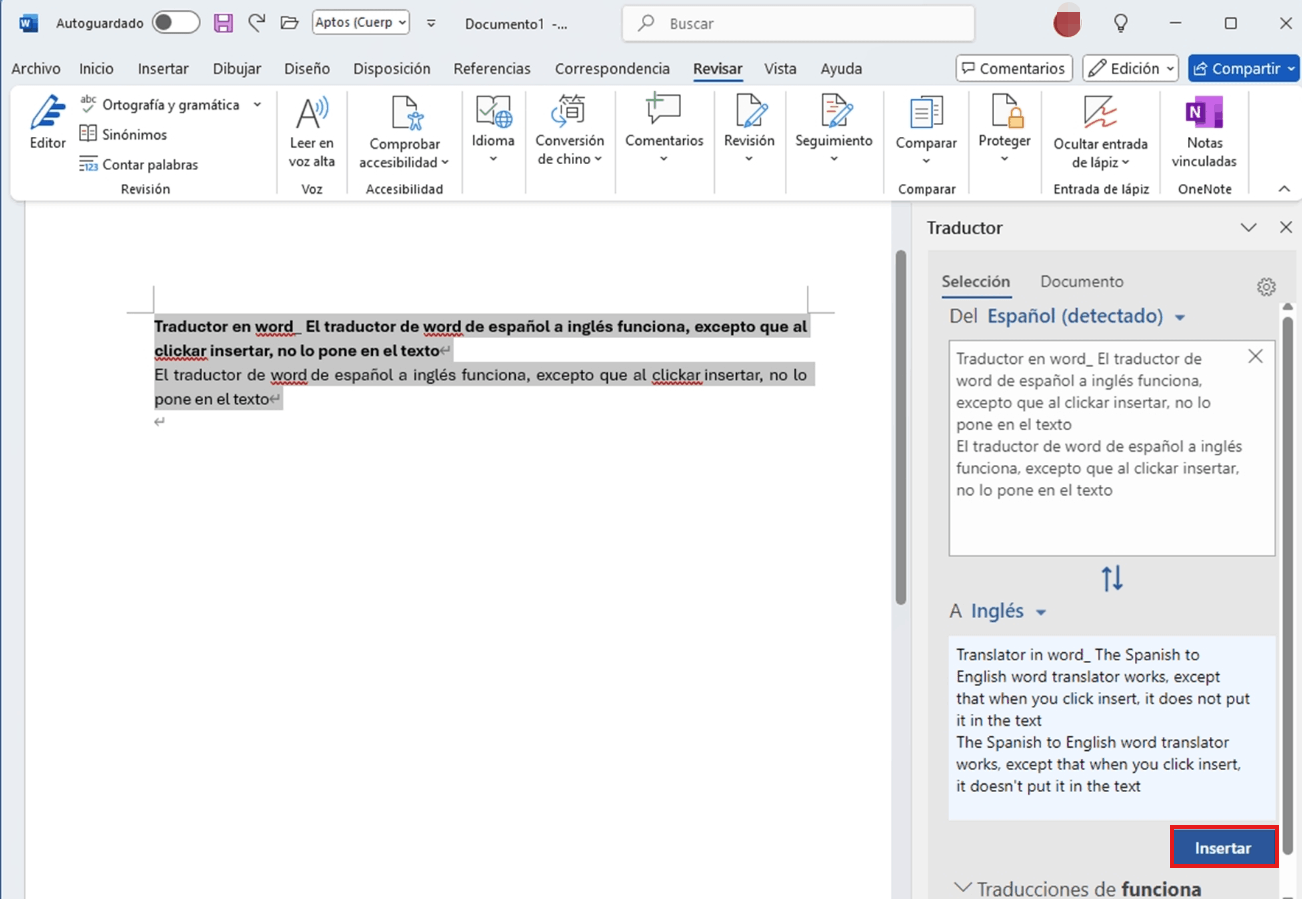Swap source and target languages
The height and width of the screenshot is (899, 1302).
tap(1112, 577)
